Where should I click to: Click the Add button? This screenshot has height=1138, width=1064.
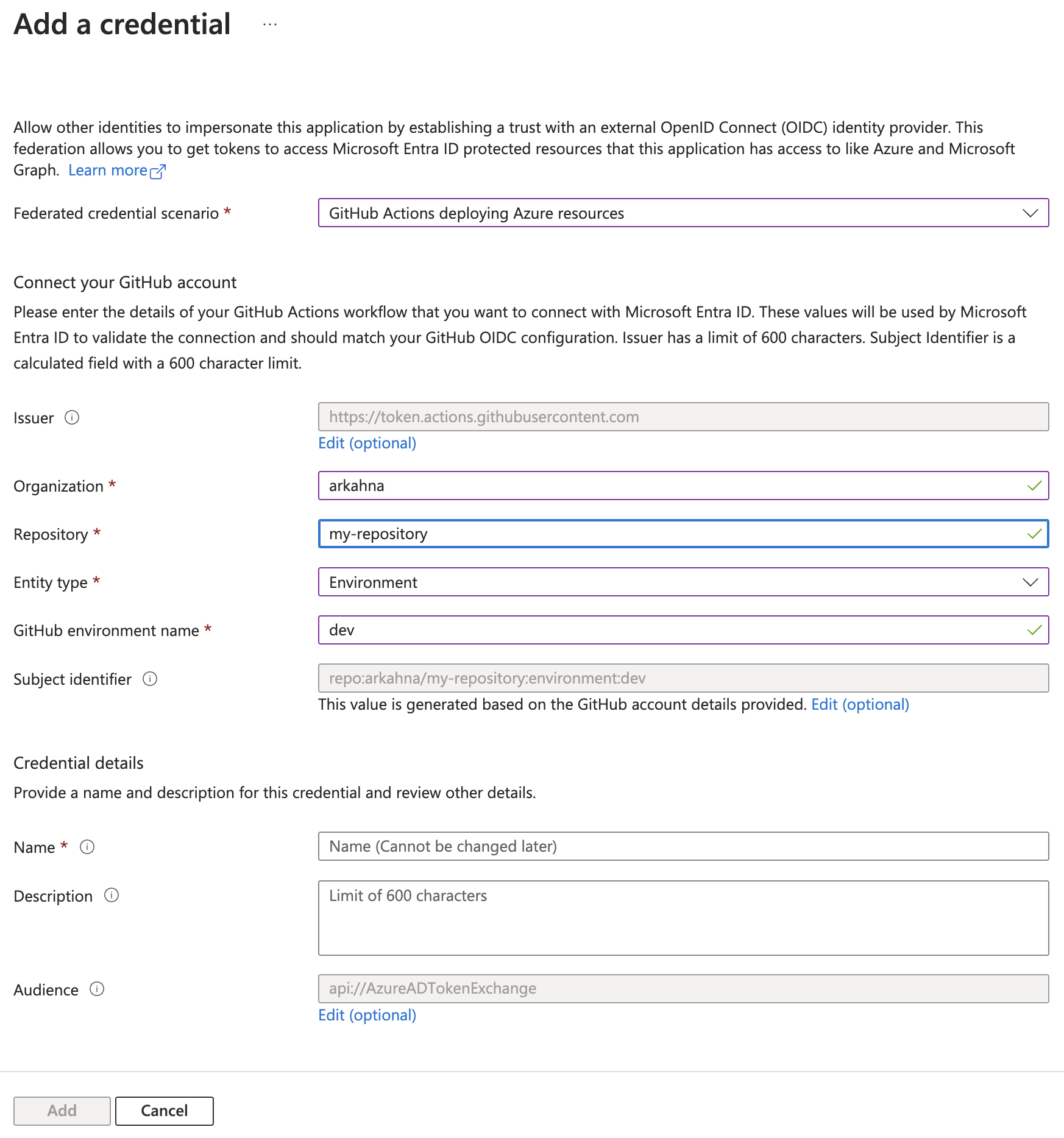click(61, 1110)
